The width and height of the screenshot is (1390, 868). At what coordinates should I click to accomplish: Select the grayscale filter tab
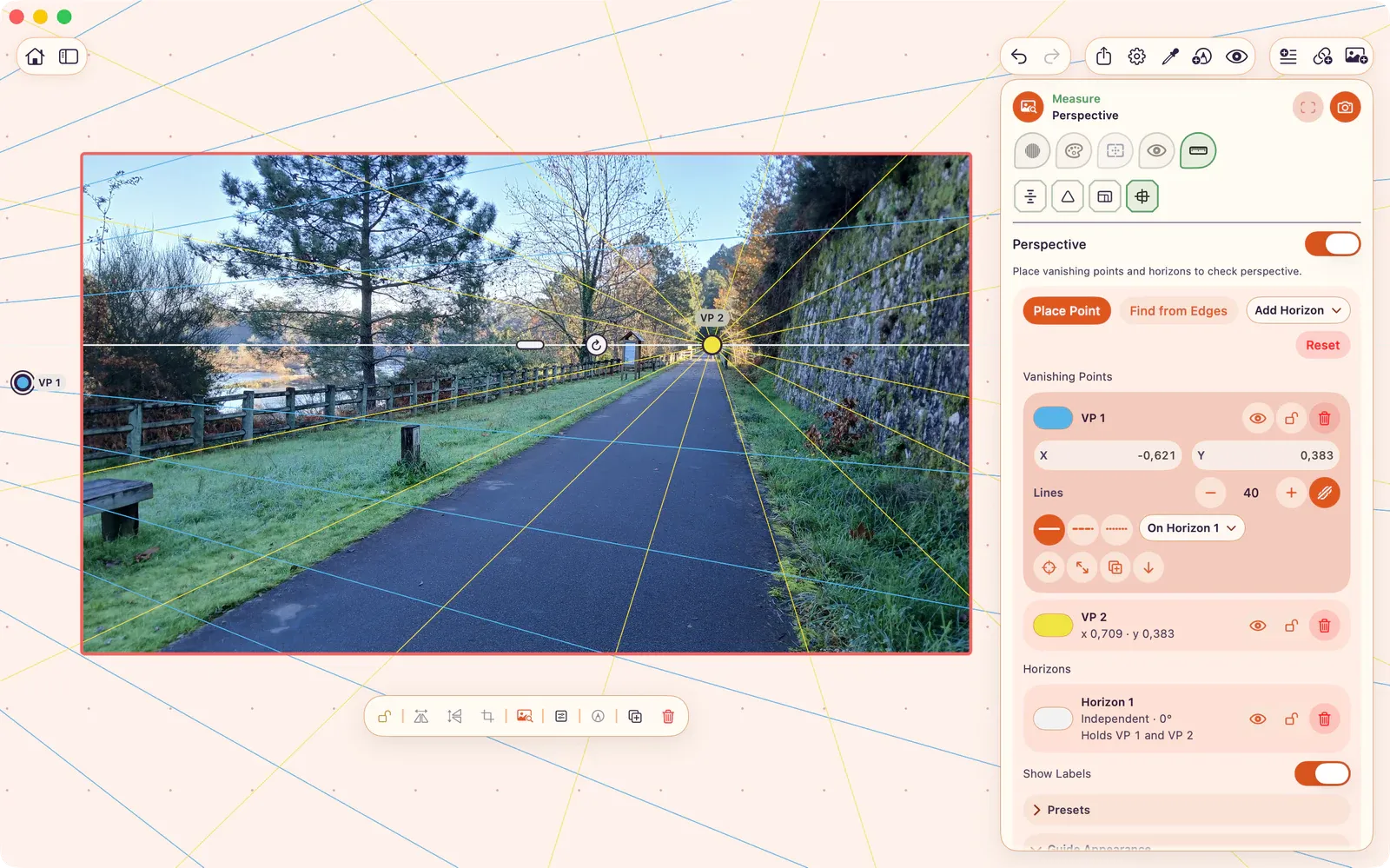point(1032,150)
